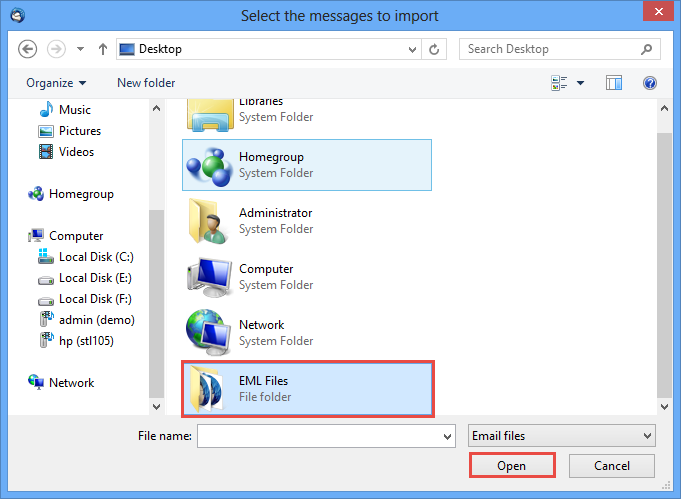The image size is (681, 499).
Task: Click the EML Files folder icon
Action: pos(208,389)
